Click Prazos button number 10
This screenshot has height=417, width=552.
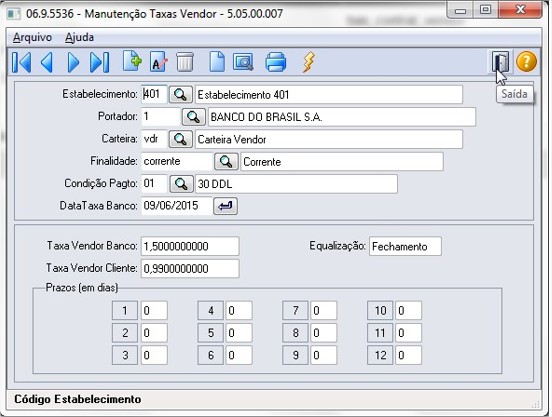(380, 310)
